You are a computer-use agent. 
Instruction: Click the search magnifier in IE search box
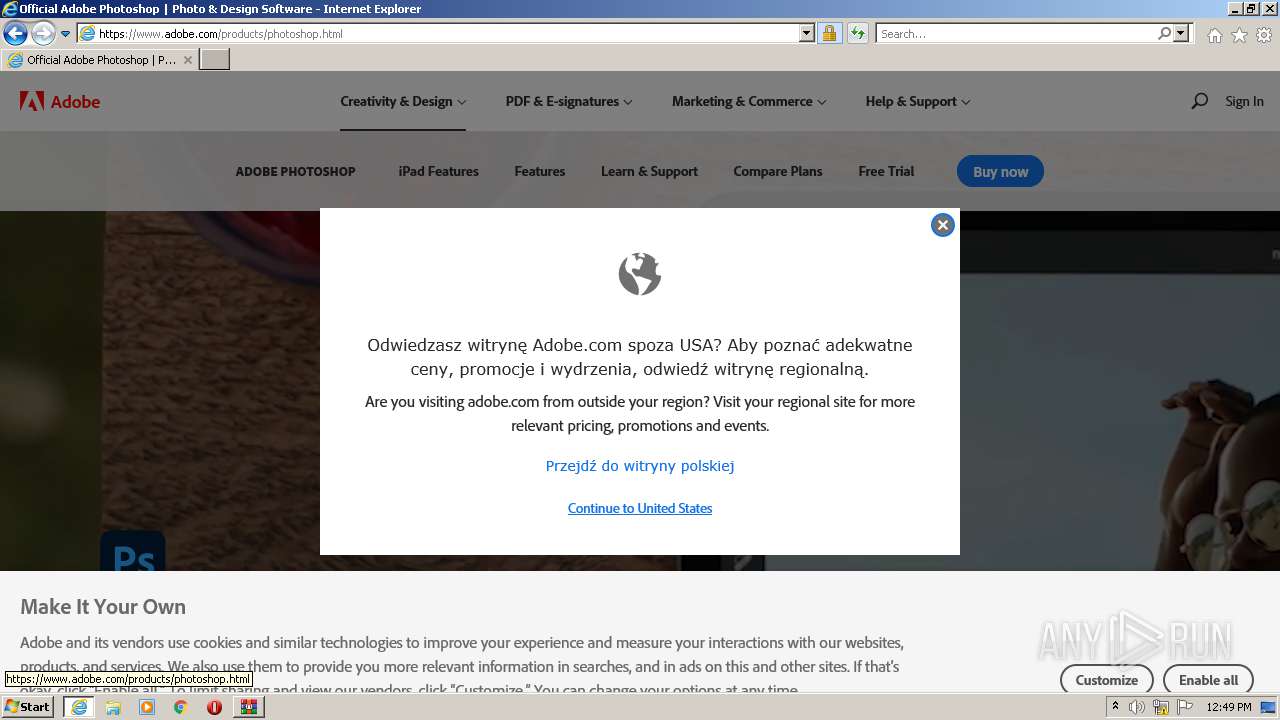[1164, 33]
